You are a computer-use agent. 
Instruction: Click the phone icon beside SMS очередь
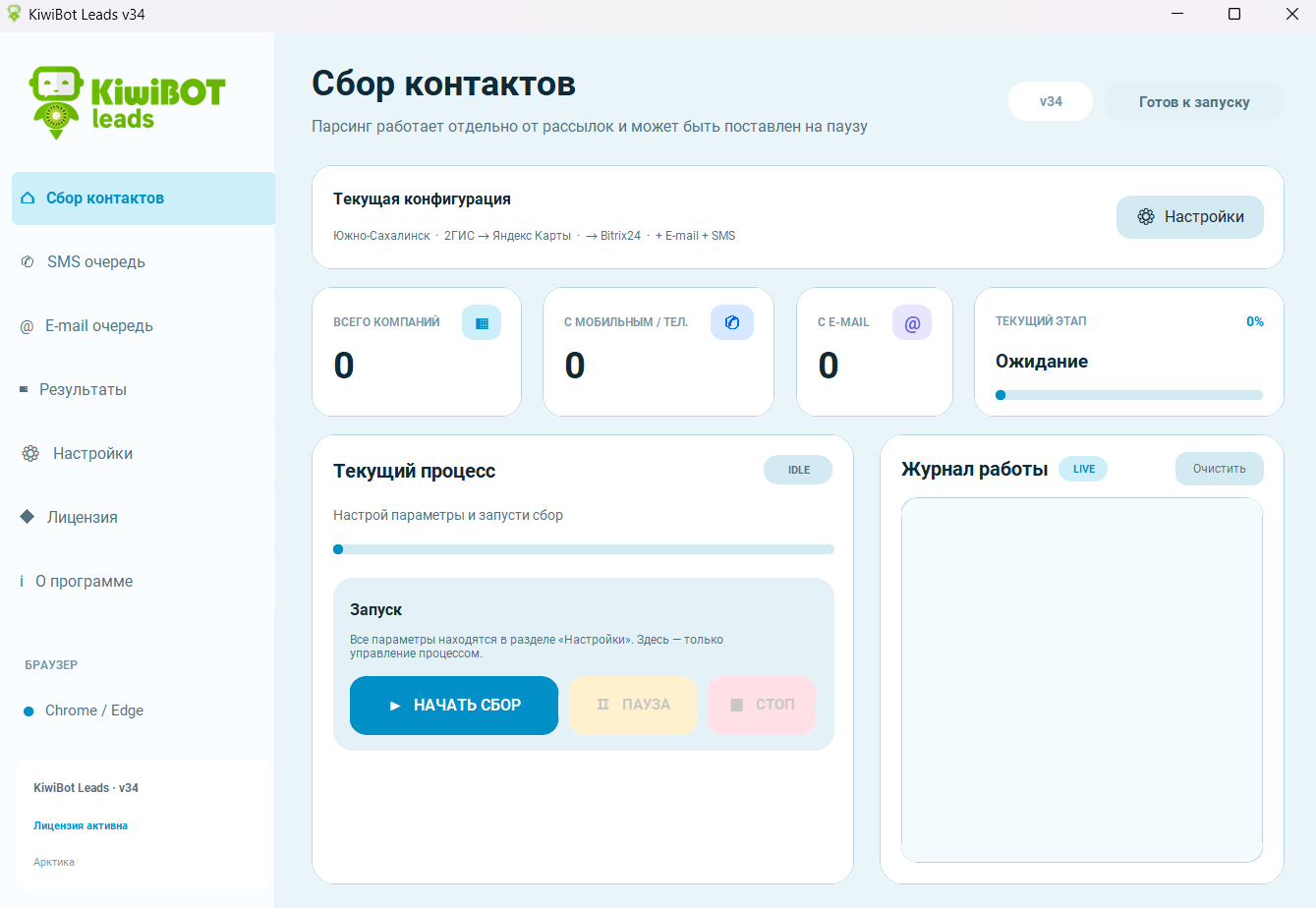(28, 261)
